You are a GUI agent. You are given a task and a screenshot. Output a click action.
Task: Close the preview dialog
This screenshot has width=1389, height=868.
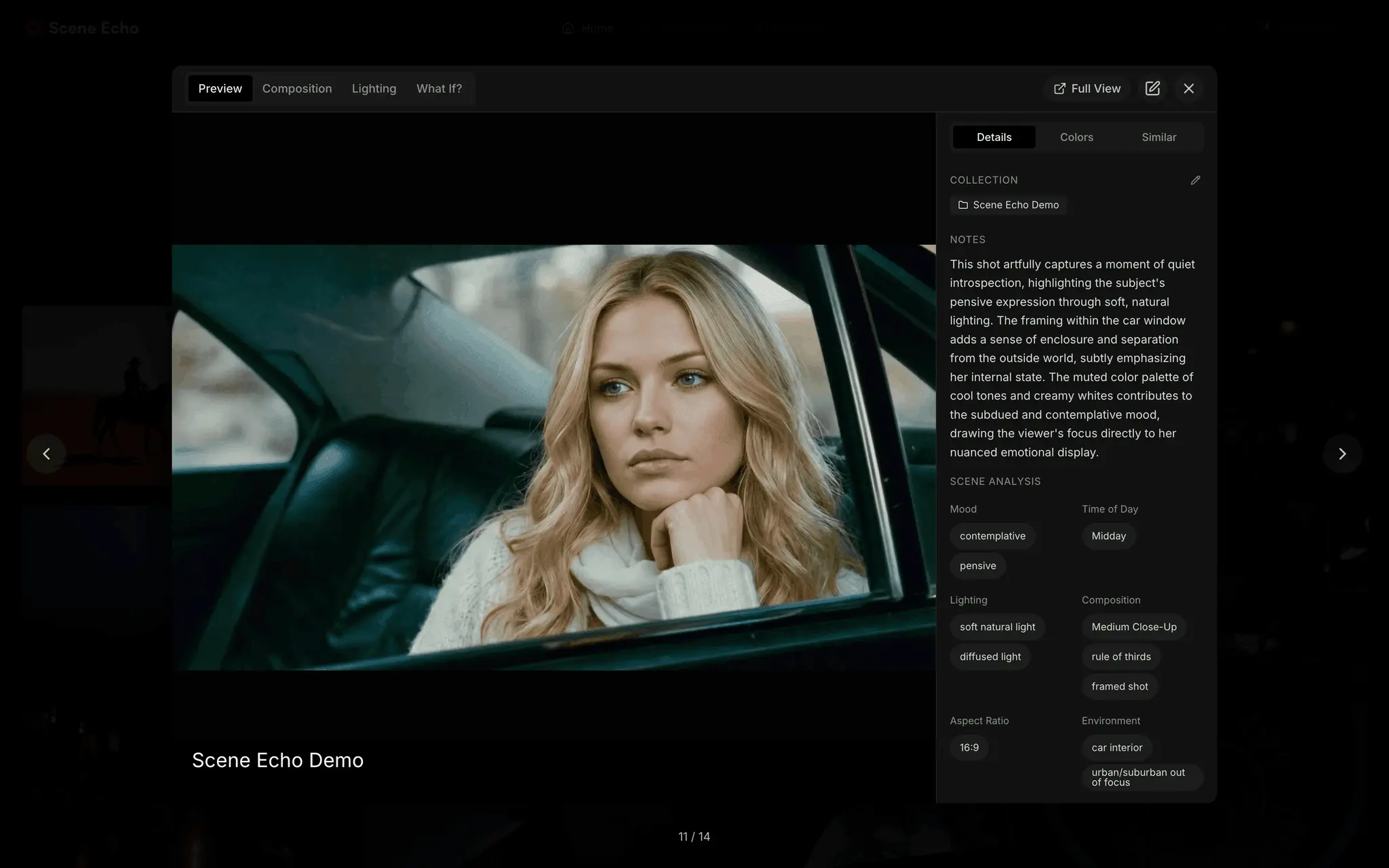1188,89
